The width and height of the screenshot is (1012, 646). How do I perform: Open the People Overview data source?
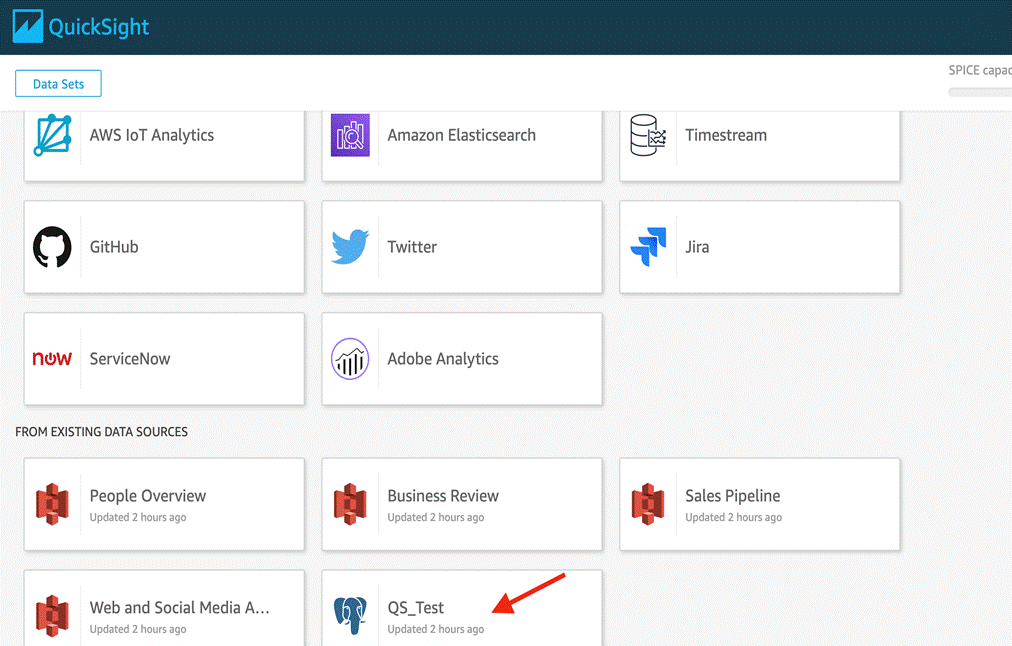coord(164,505)
